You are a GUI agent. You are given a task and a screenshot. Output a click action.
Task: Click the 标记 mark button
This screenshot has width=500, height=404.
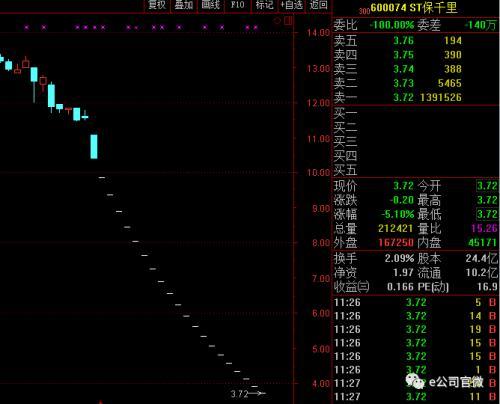point(264,5)
